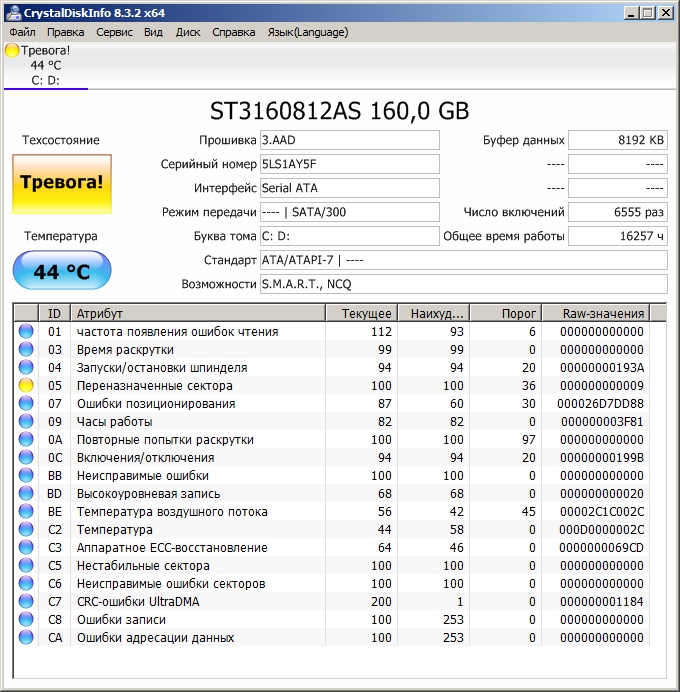Click status orb for row C6 Неисправимые ошибки секторов
Screen dimensions: 680x692
click(26, 583)
